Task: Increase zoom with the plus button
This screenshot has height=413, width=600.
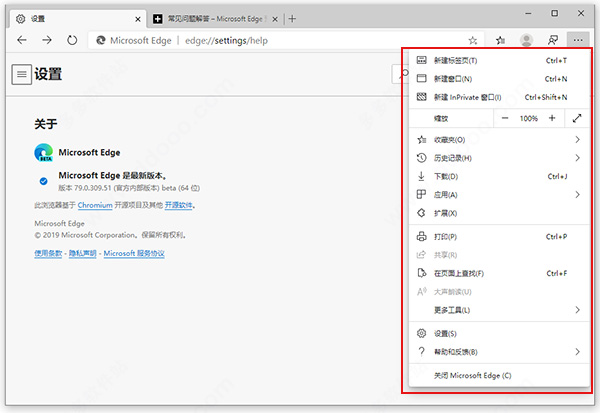Action: pyautogui.click(x=552, y=118)
